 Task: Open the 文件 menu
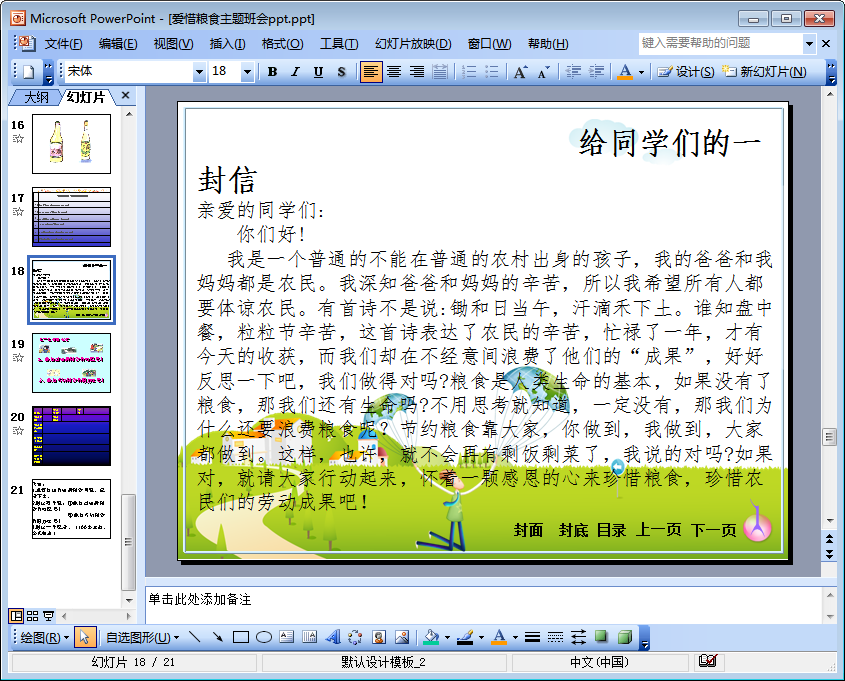tap(63, 44)
